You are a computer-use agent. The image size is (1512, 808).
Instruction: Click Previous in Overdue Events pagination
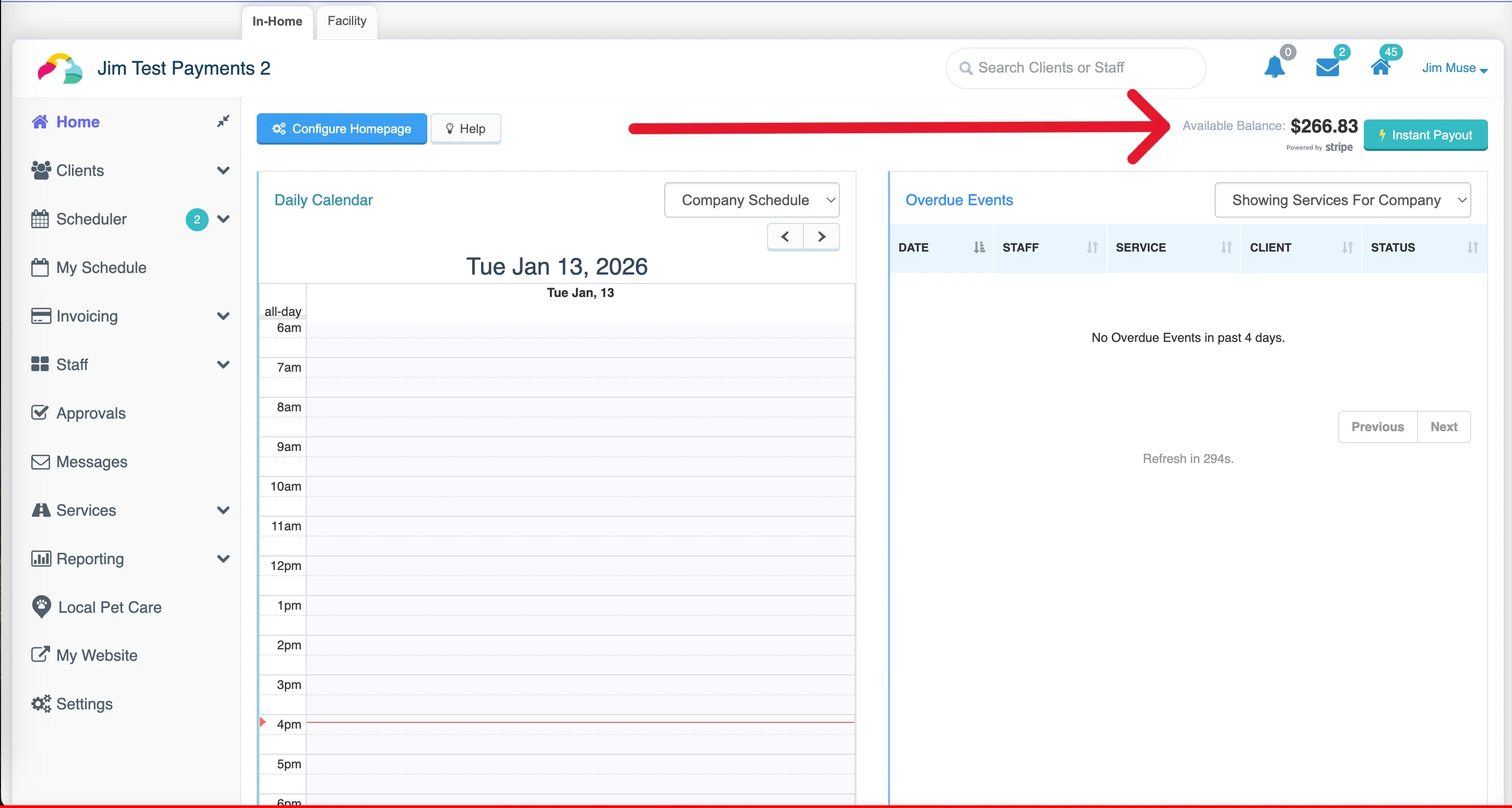(1377, 427)
